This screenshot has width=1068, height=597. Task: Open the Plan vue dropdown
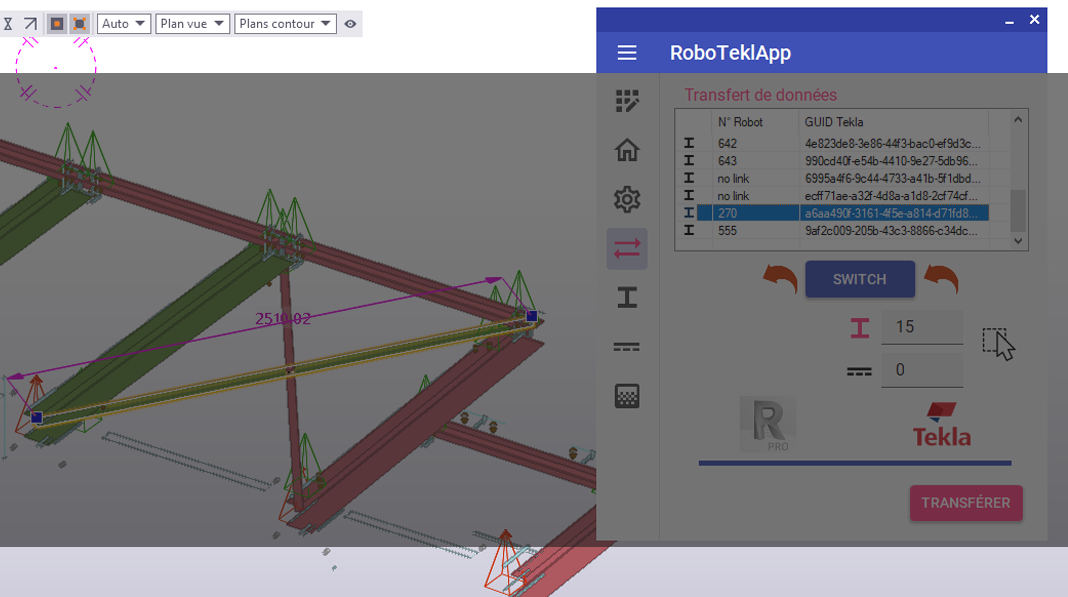pyautogui.click(x=193, y=24)
